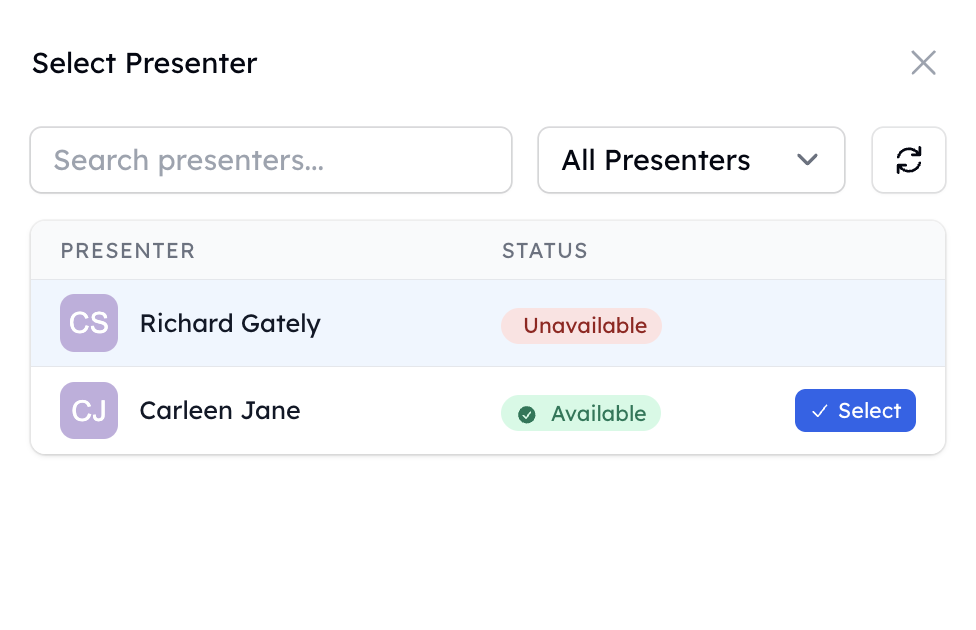The height and width of the screenshot is (630, 976).
Task: Click the Available status badge
Action: tap(581, 413)
